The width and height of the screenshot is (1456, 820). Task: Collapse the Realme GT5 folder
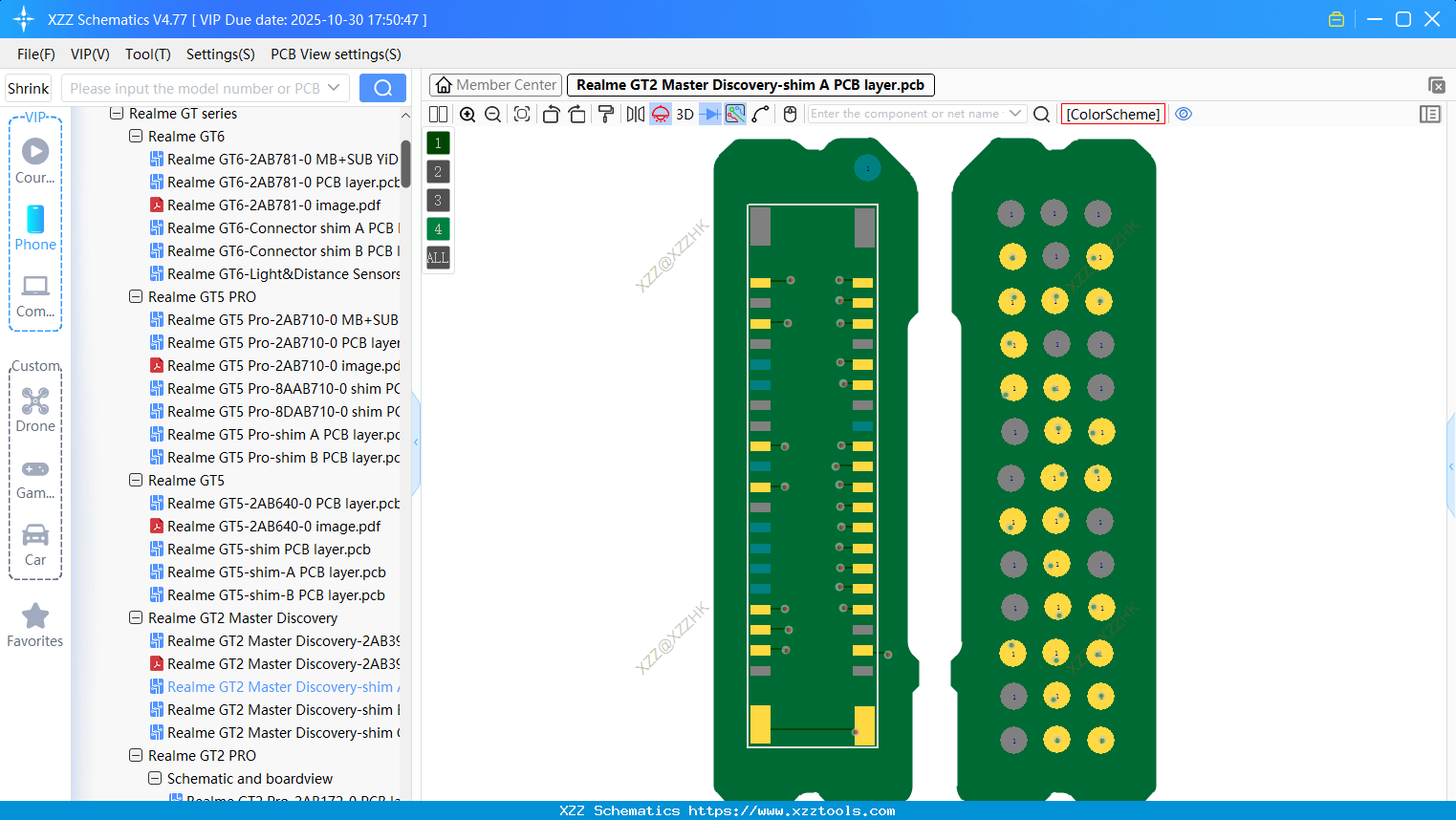136,481
